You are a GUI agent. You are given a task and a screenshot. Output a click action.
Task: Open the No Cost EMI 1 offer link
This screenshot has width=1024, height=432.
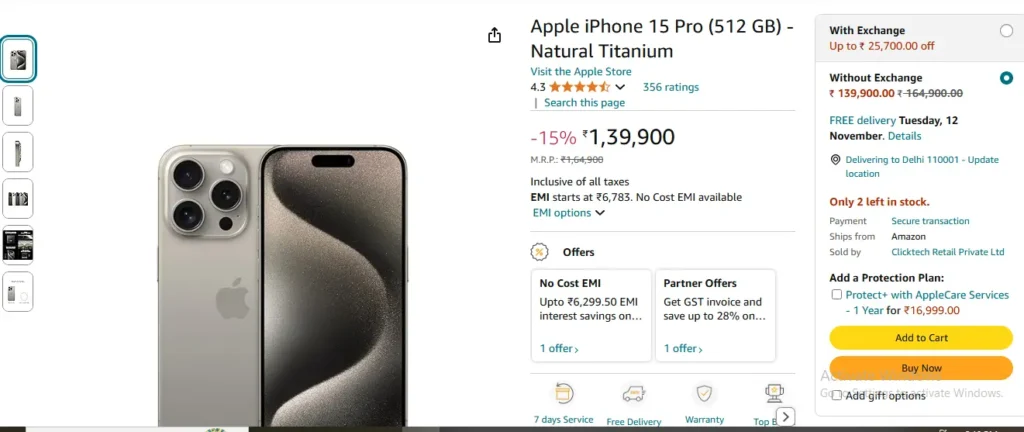(x=559, y=348)
